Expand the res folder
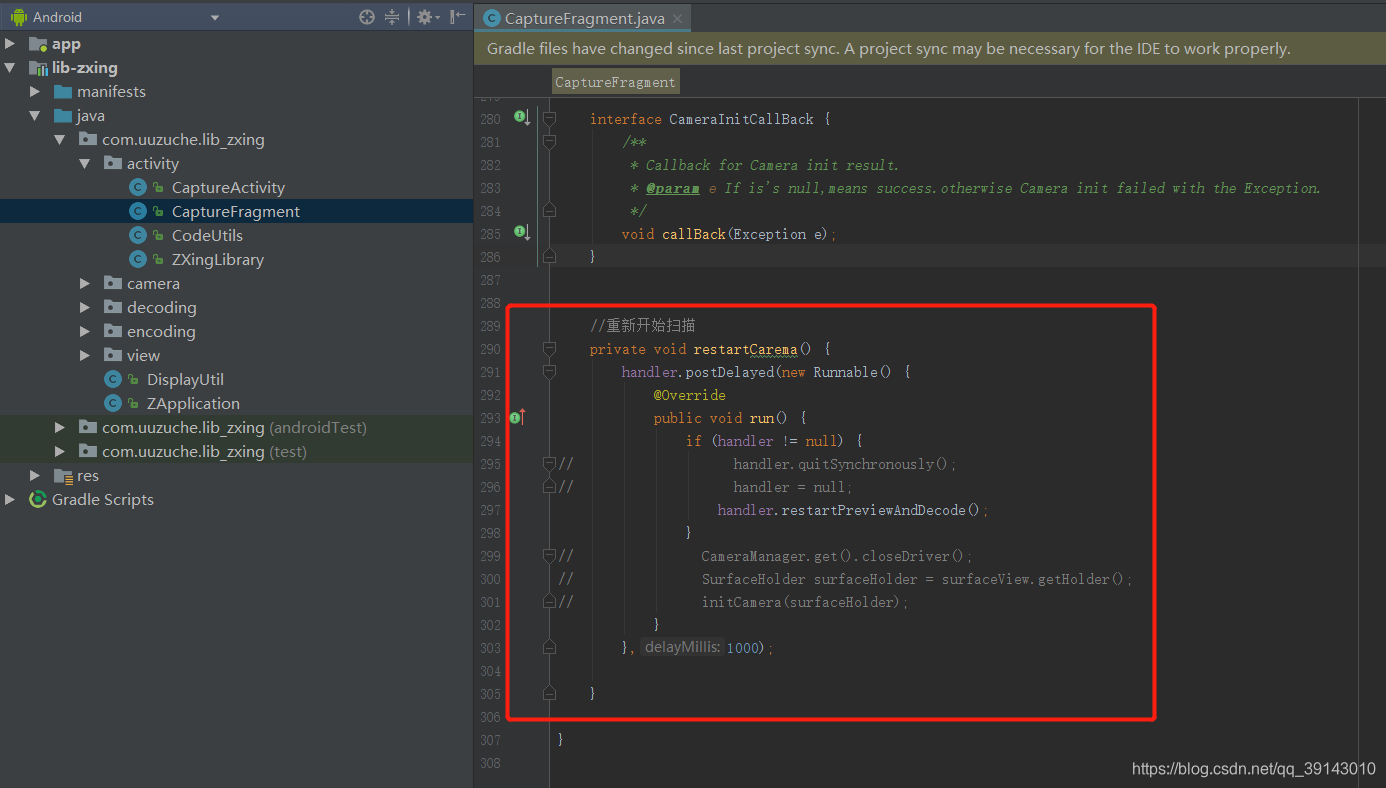Viewport: 1386px width, 788px height. coord(35,476)
